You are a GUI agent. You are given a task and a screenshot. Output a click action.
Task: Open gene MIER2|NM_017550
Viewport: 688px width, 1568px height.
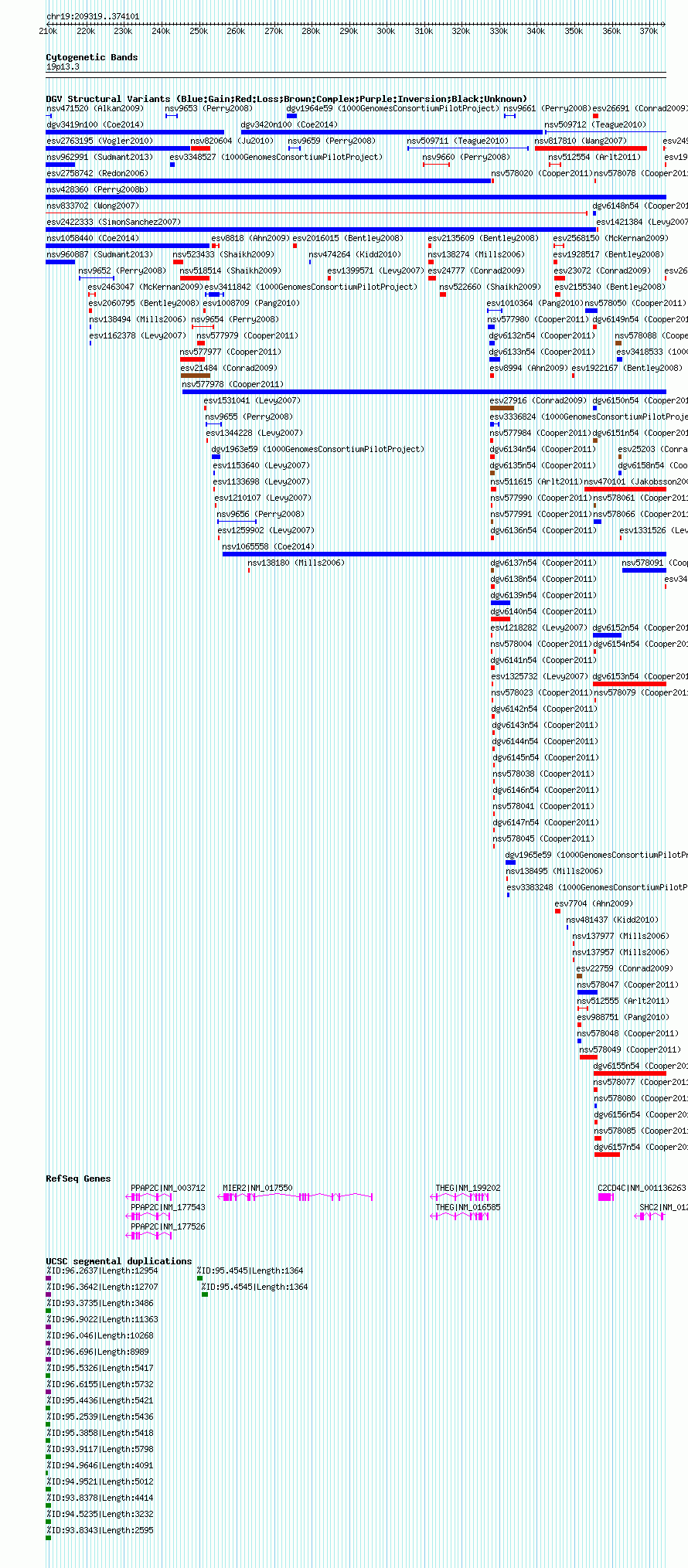point(257,1188)
